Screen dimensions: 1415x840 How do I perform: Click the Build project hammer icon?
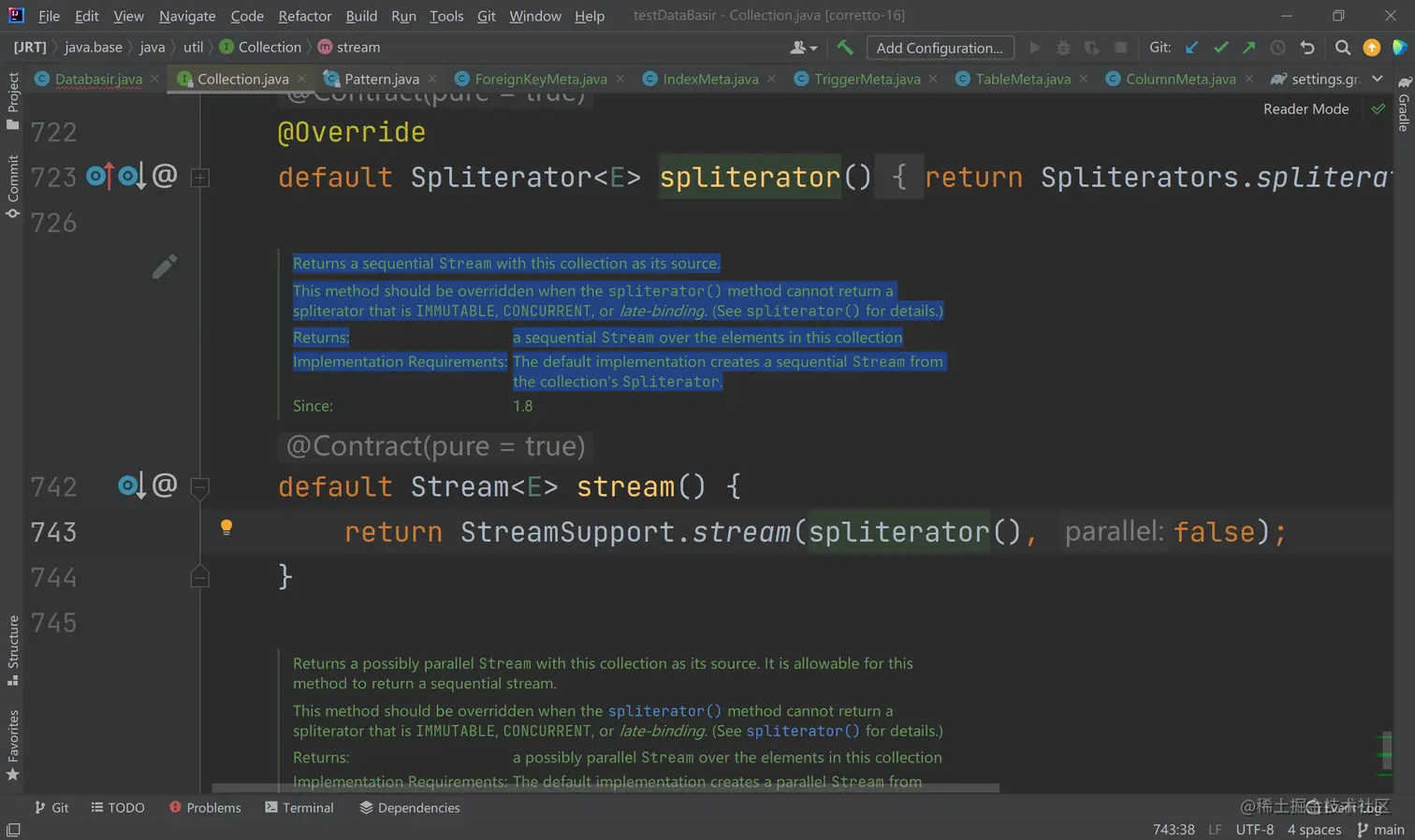[845, 48]
